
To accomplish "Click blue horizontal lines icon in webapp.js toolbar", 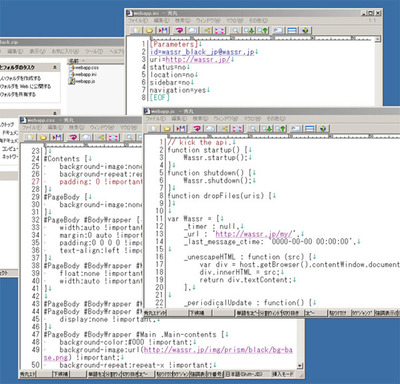I will click(x=310, y=129).
